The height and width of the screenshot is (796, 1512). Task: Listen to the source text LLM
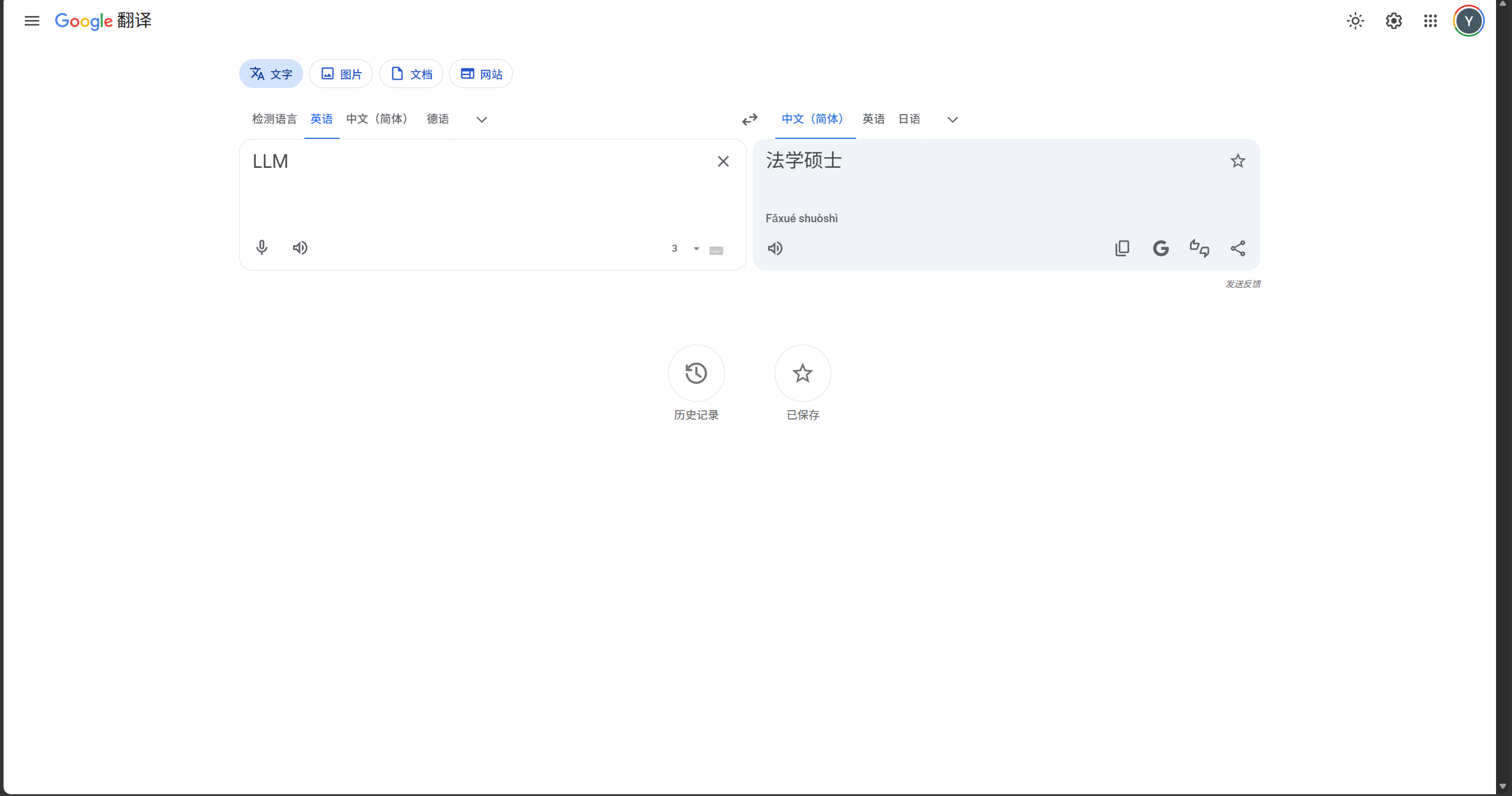300,248
